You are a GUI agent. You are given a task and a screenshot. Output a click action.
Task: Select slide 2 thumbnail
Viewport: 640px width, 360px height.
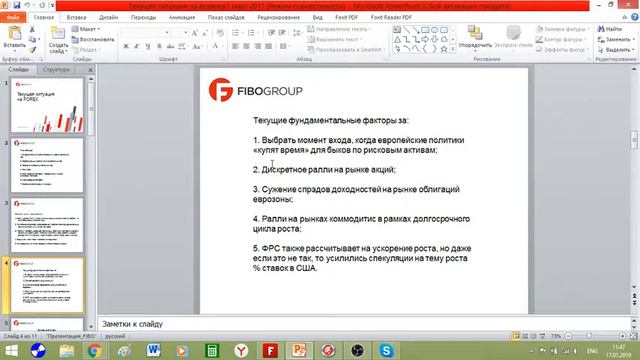point(47,165)
